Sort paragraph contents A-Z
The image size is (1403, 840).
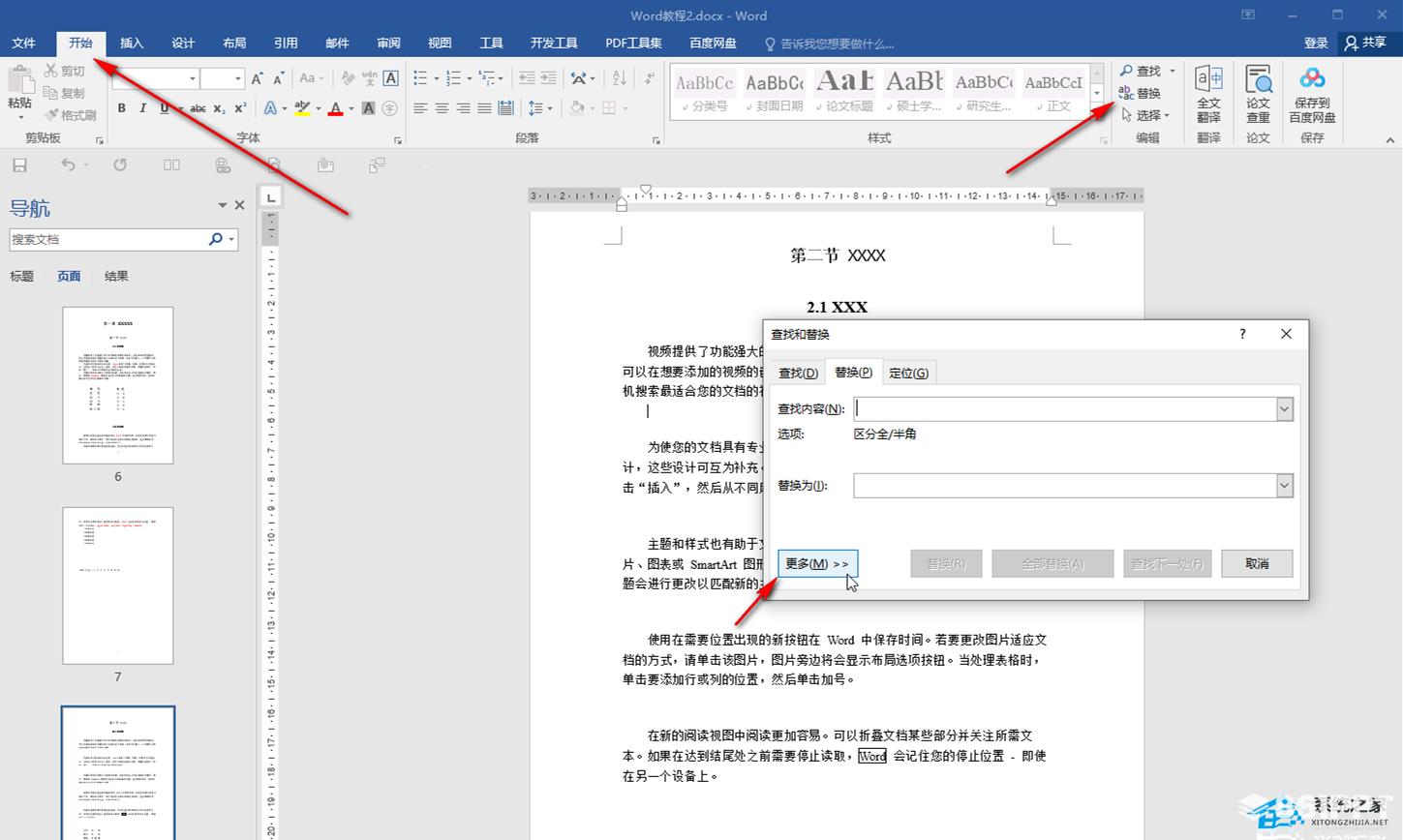pyautogui.click(x=620, y=78)
